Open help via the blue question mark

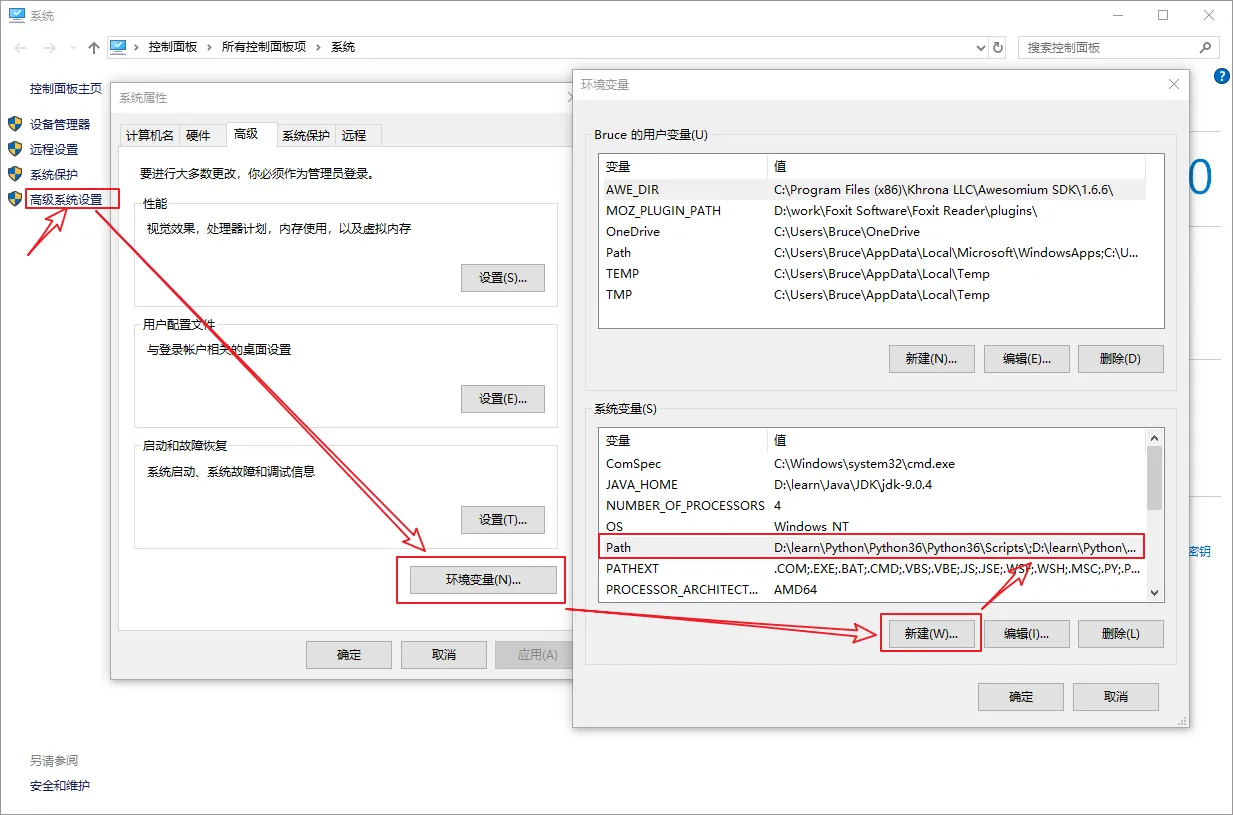tap(1221, 76)
